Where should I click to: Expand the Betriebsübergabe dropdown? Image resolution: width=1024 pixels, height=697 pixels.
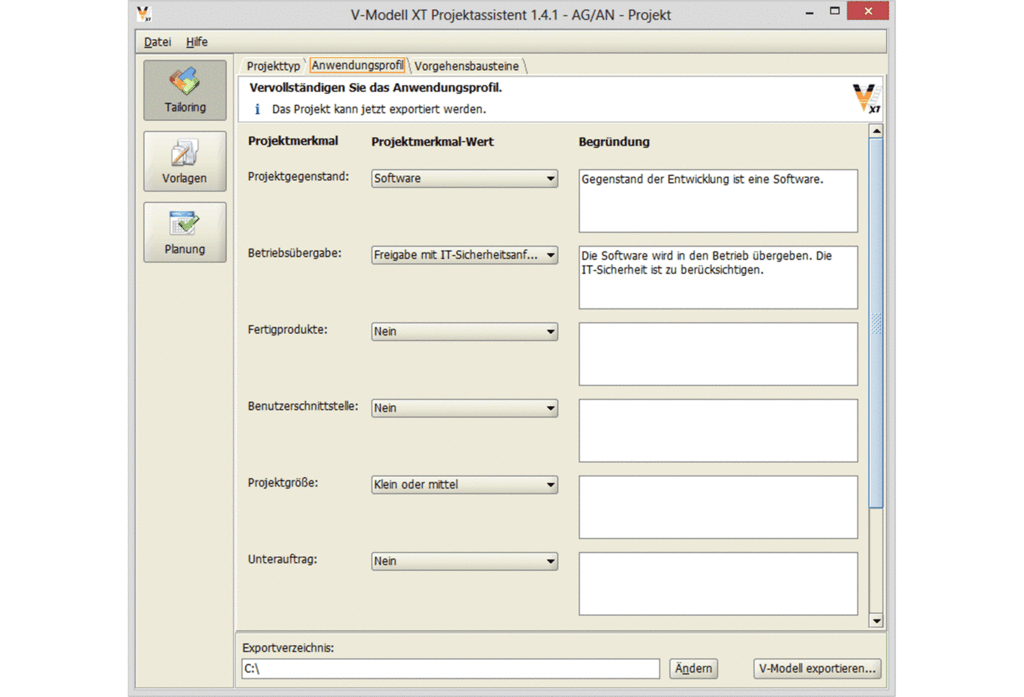[464, 255]
